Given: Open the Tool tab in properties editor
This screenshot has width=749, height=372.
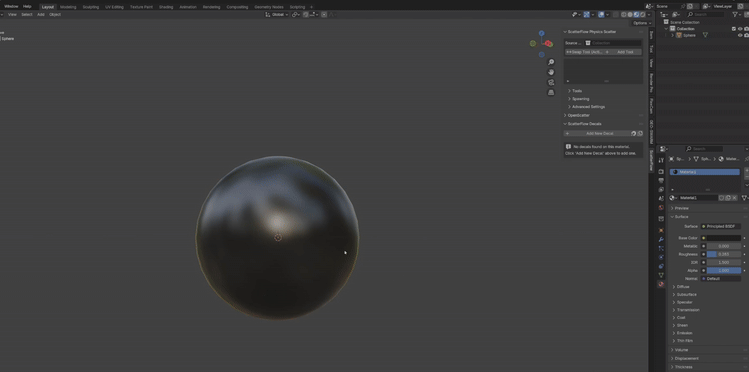Looking at the screenshot, I should 661,160.
